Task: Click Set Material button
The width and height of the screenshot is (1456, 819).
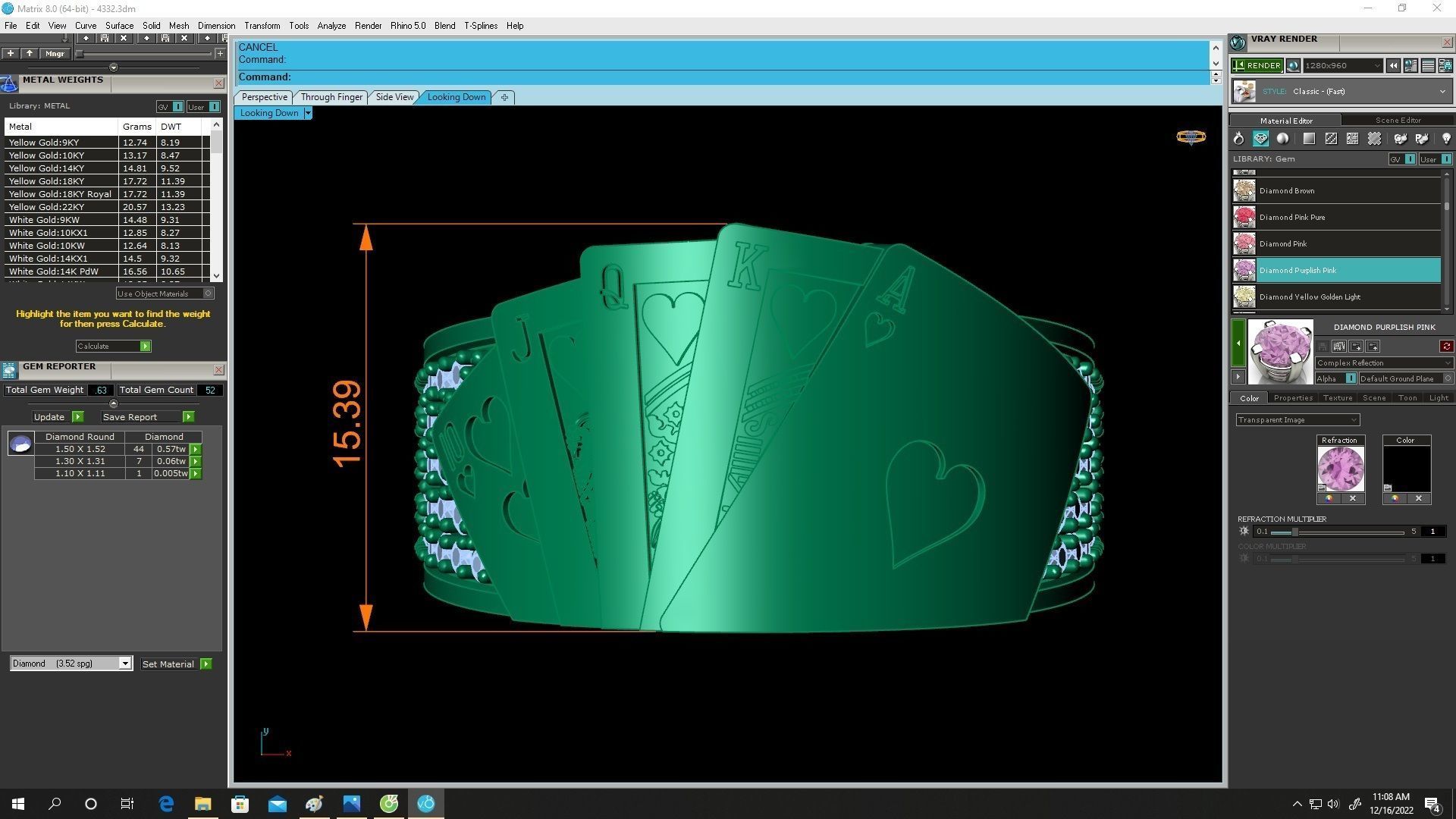Action: pos(176,664)
